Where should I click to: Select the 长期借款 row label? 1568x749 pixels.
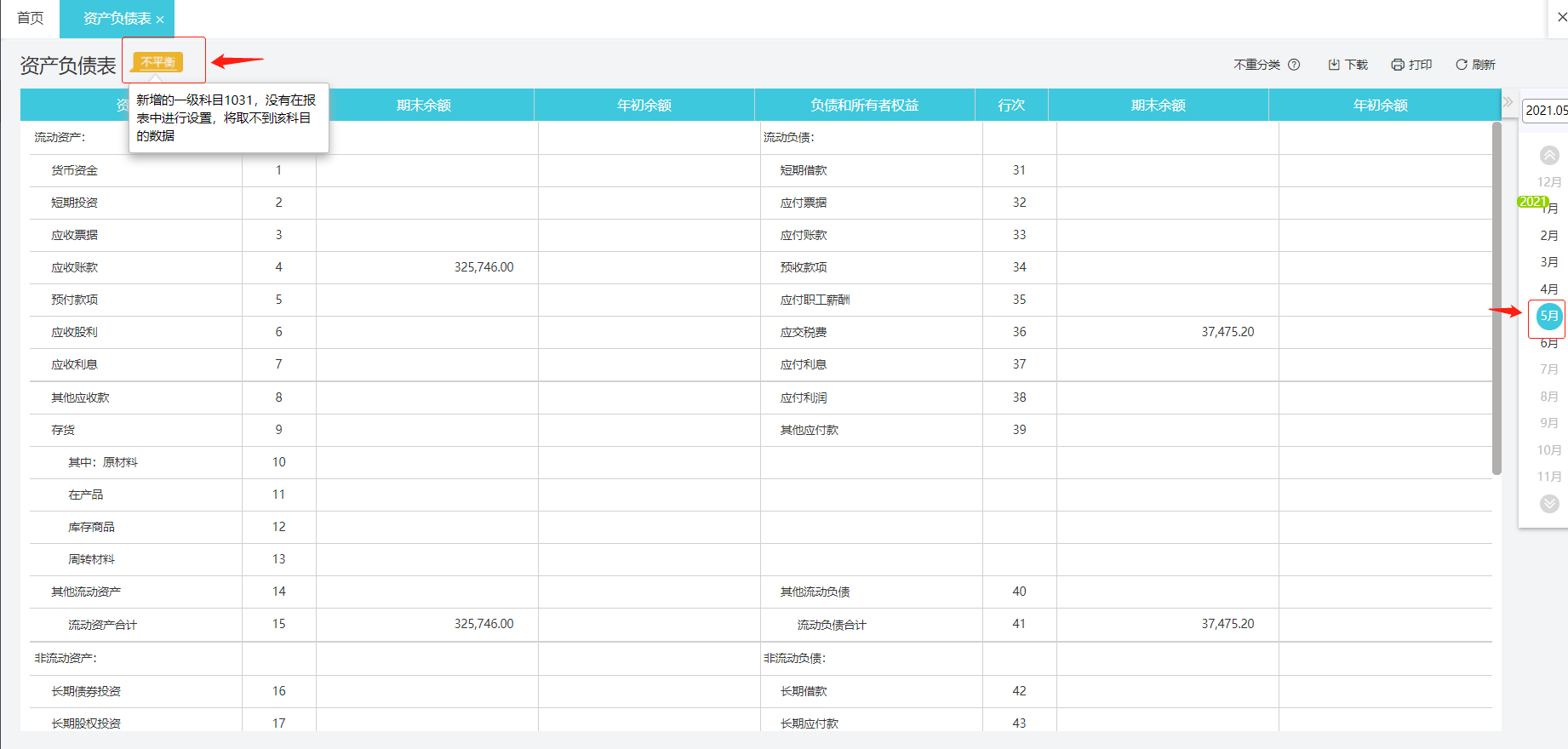pyautogui.click(x=804, y=691)
